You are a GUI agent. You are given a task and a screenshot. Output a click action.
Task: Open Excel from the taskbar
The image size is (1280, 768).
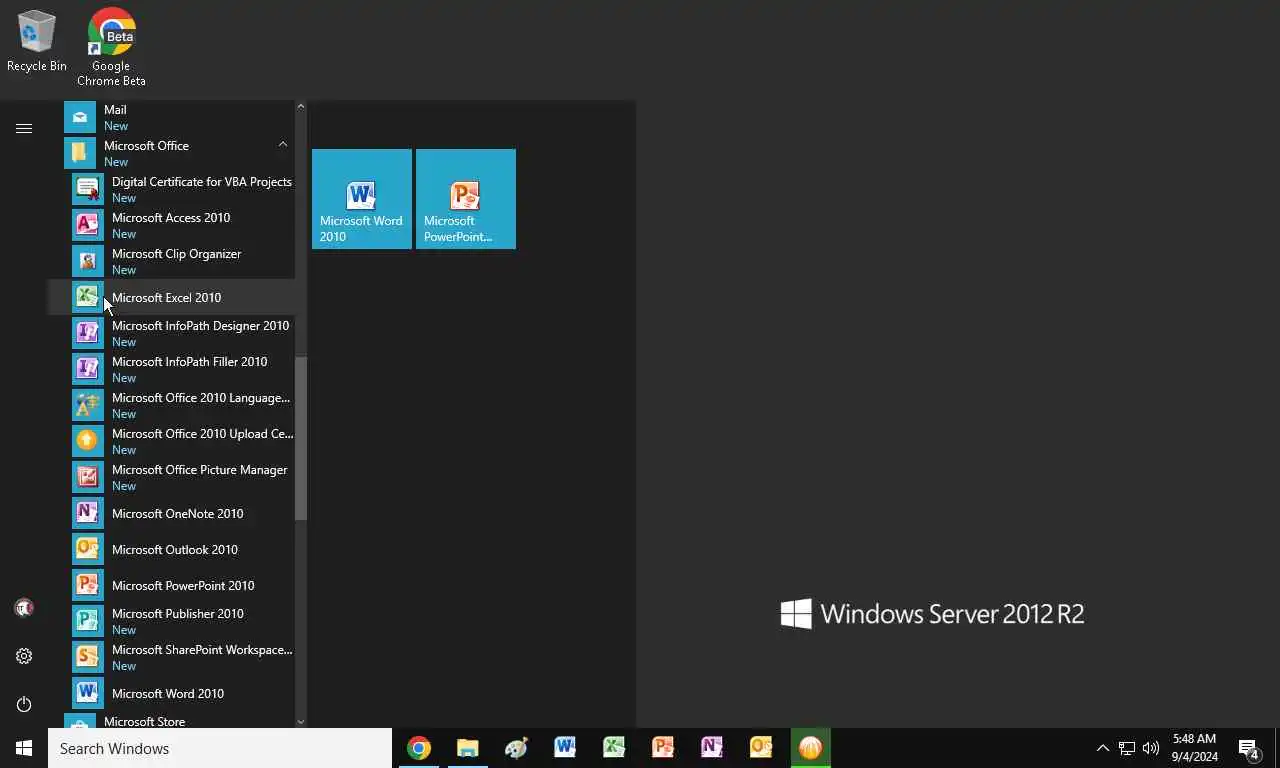pyautogui.click(x=614, y=748)
